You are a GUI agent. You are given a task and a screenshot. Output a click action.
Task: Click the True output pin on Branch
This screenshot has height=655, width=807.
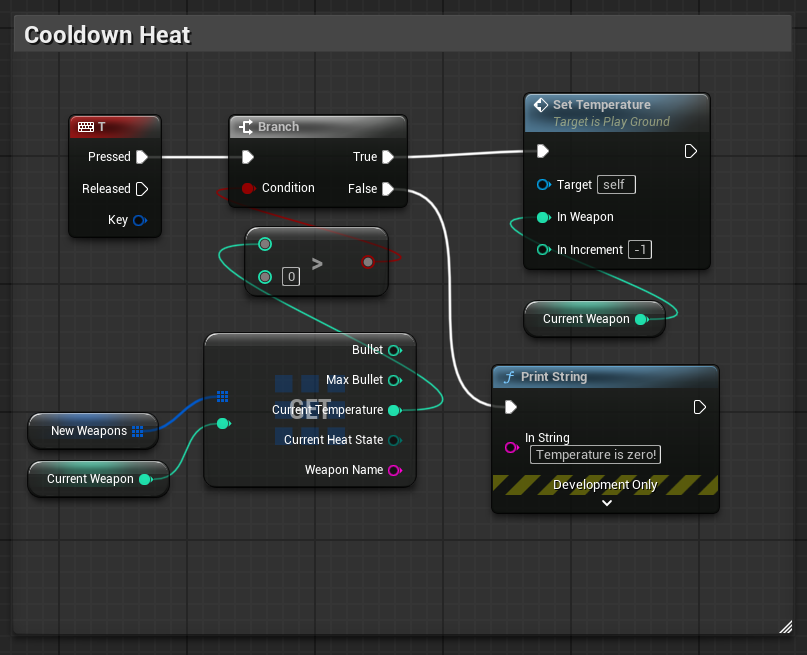tap(388, 157)
